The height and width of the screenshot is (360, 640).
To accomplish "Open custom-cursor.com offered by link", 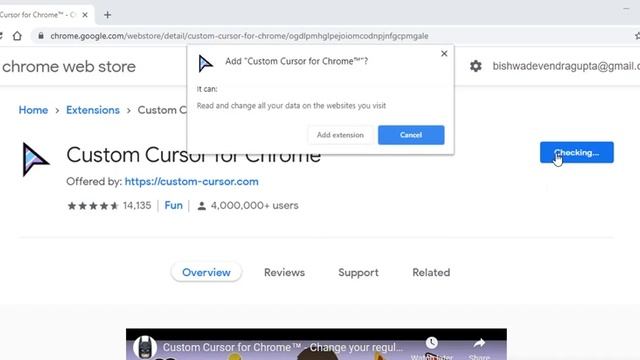I will (x=191, y=182).
